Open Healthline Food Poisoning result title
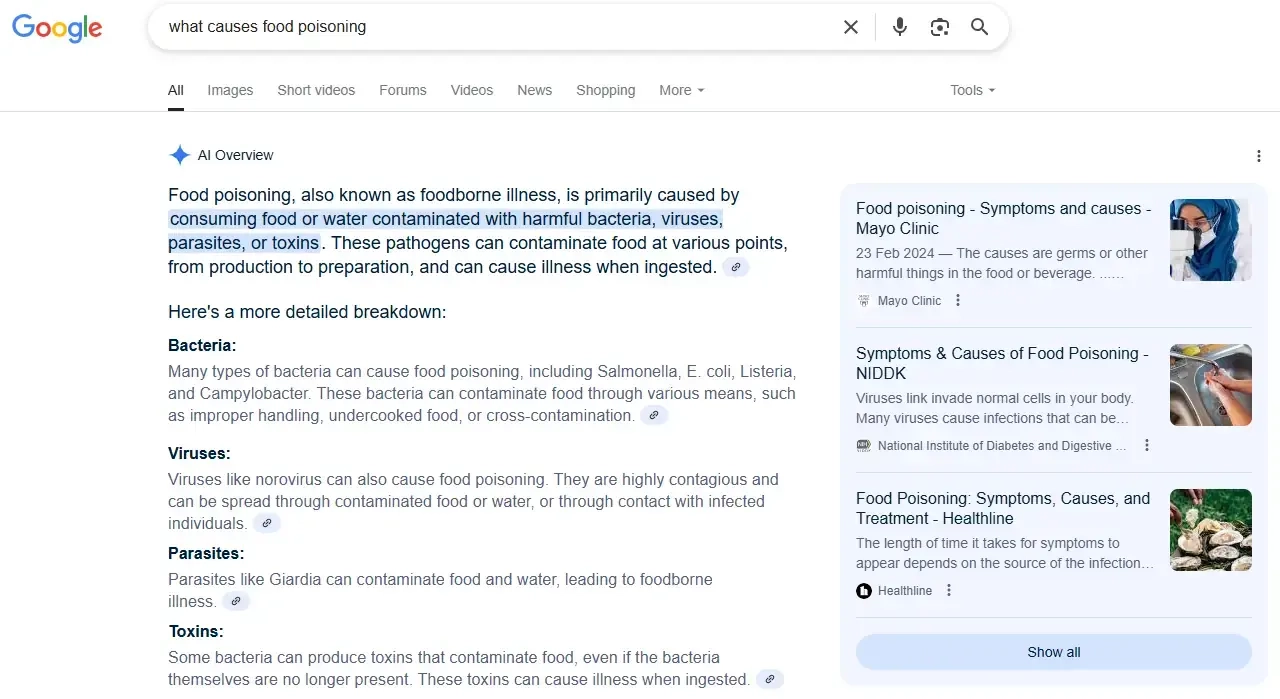The height and width of the screenshot is (699, 1280). click(x=1003, y=508)
